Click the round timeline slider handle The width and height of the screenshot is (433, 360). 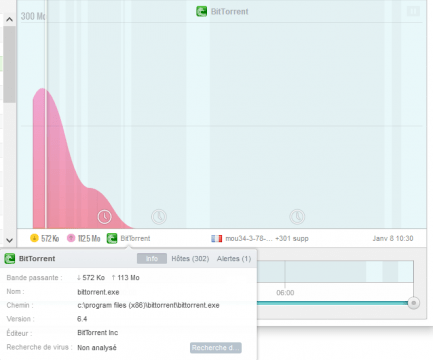click(414, 303)
